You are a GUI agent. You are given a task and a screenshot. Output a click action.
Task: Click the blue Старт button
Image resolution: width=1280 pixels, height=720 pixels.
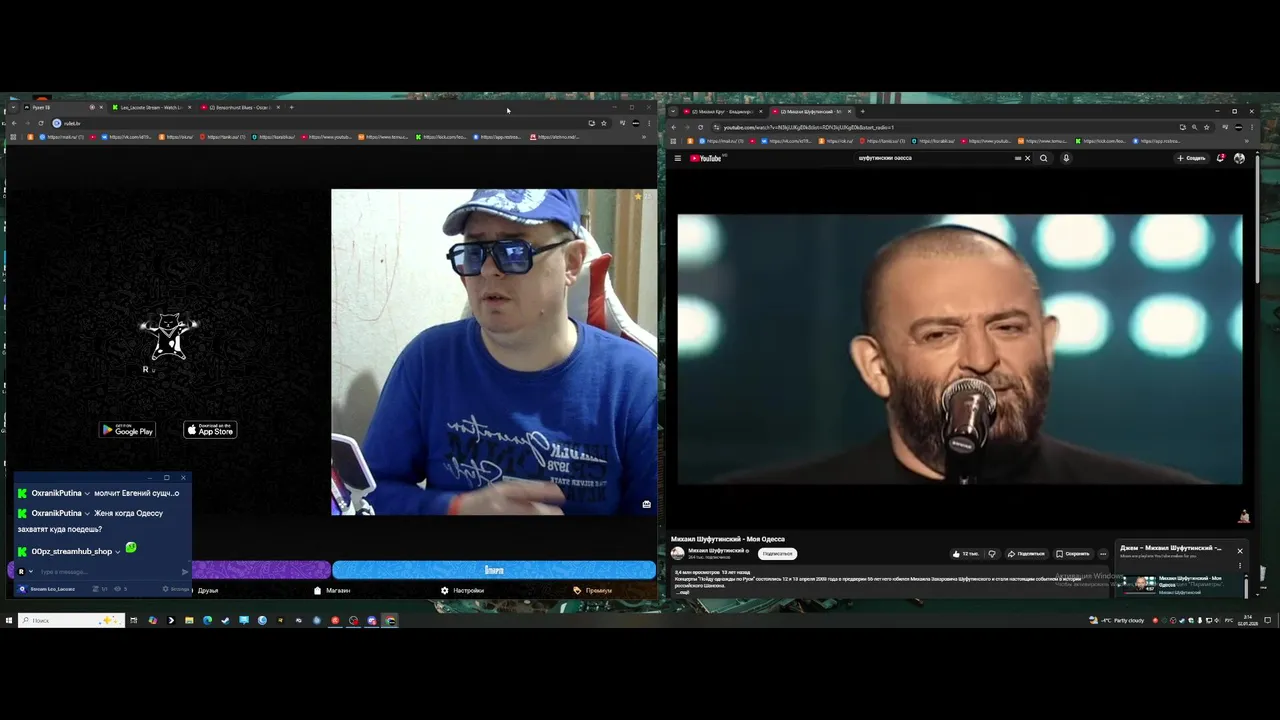click(494, 570)
